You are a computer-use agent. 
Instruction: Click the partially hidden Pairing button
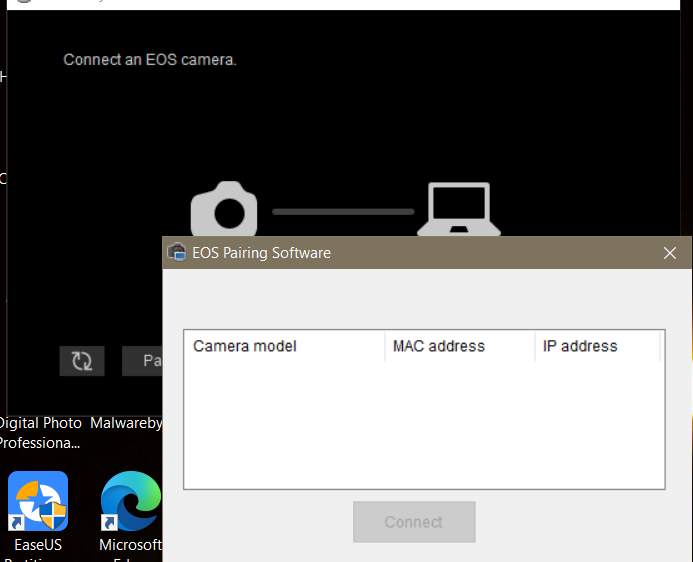(142, 361)
